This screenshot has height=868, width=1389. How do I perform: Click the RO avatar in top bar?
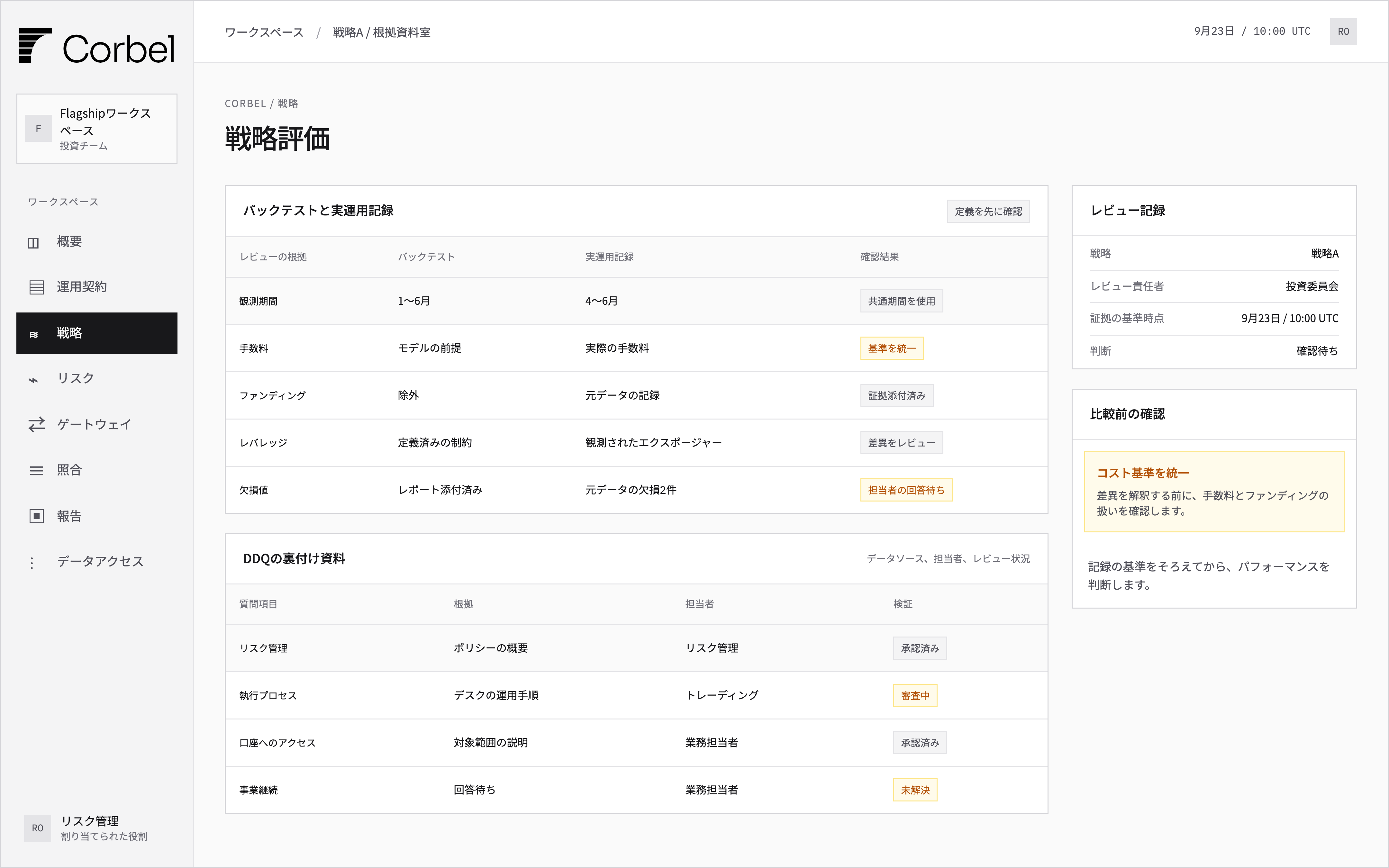click(x=1343, y=32)
